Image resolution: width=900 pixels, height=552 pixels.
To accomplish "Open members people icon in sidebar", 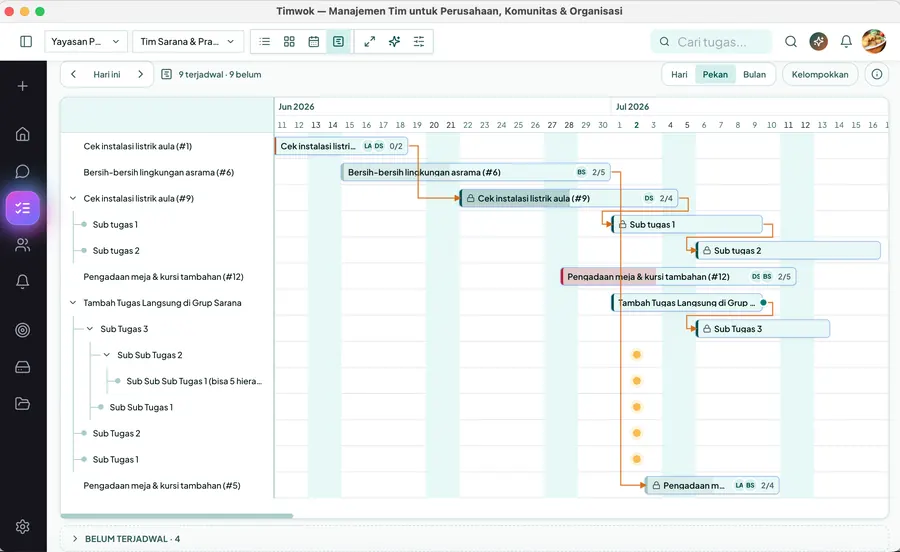I will click(x=22, y=245).
